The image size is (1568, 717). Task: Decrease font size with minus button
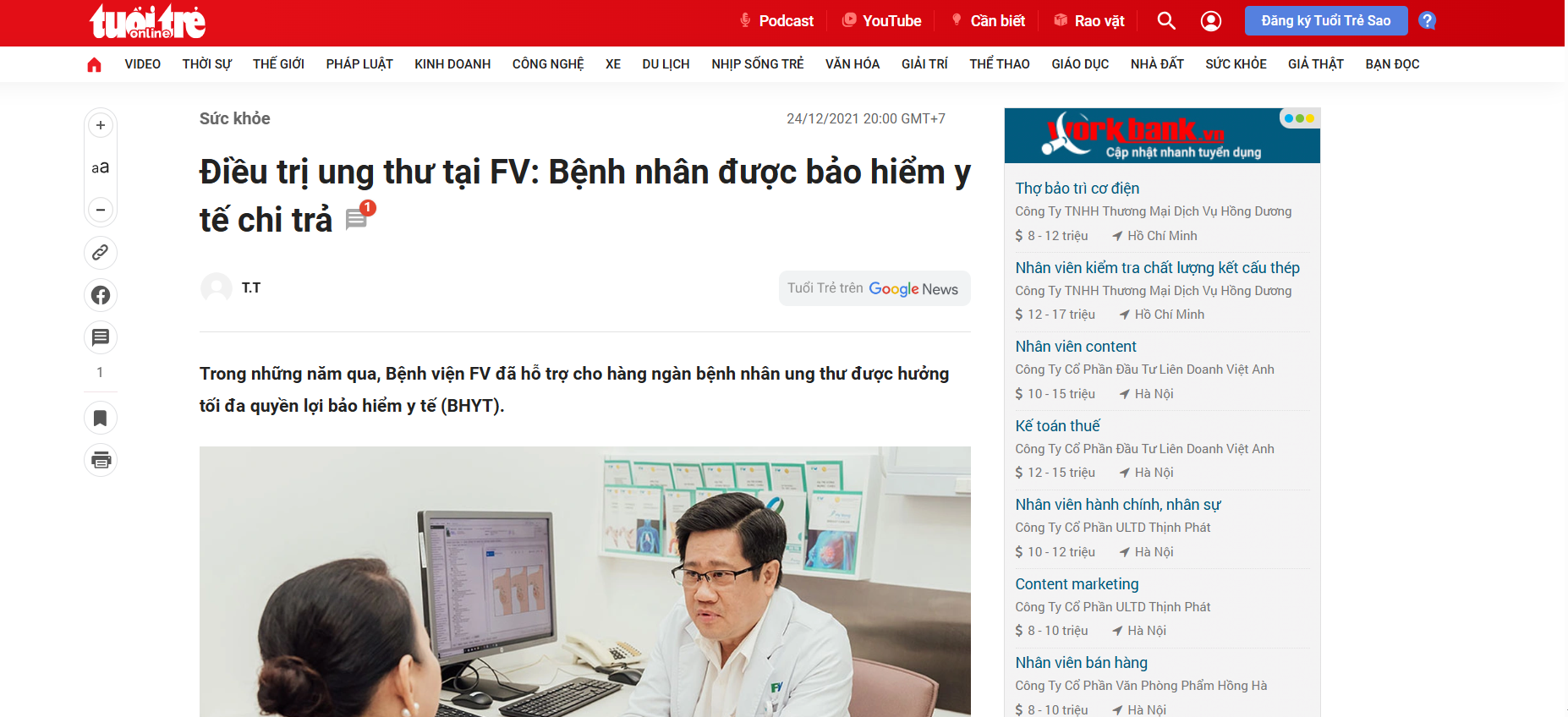click(101, 210)
